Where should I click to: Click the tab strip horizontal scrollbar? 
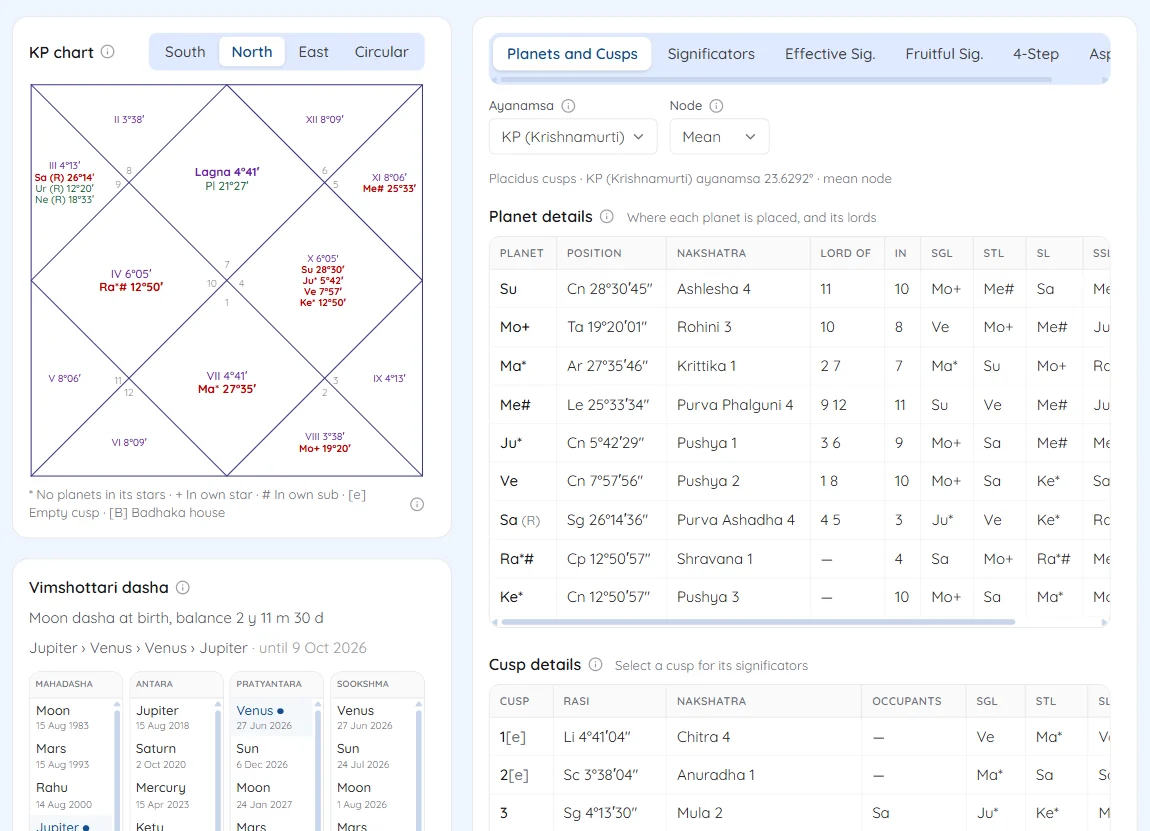pyautogui.click(x=776, y=79)
